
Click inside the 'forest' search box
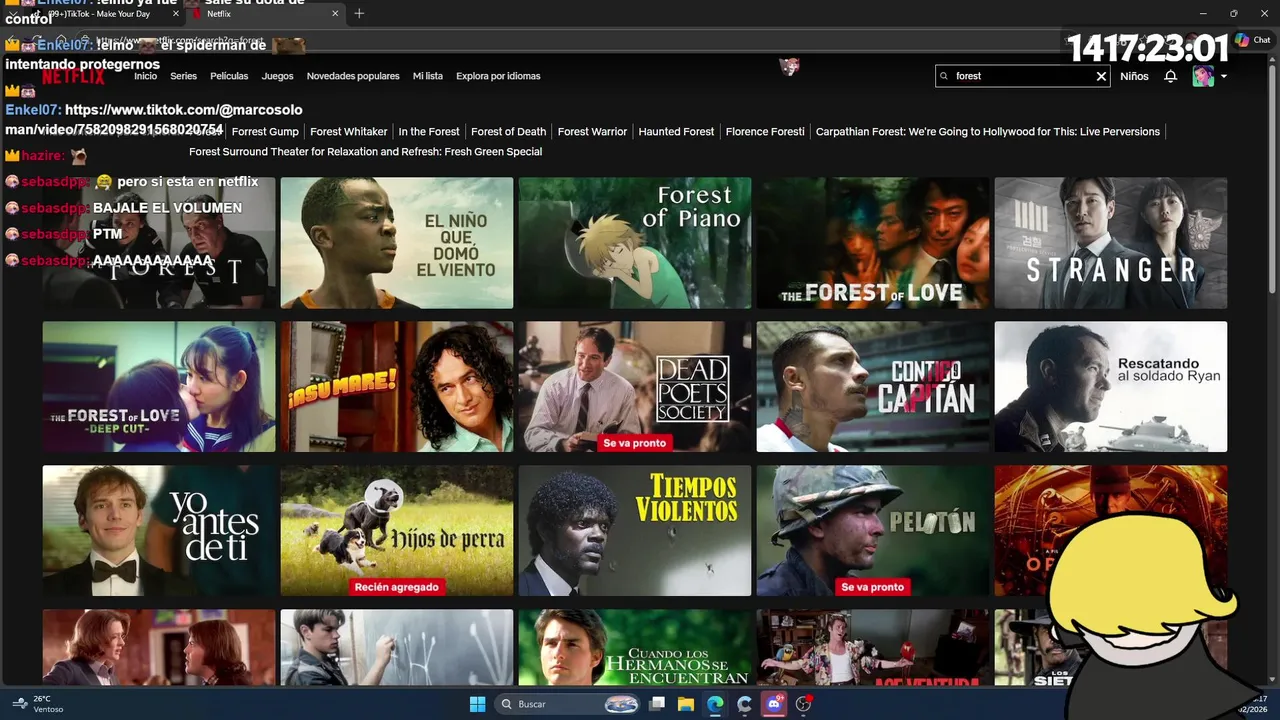pos(1022,76)
